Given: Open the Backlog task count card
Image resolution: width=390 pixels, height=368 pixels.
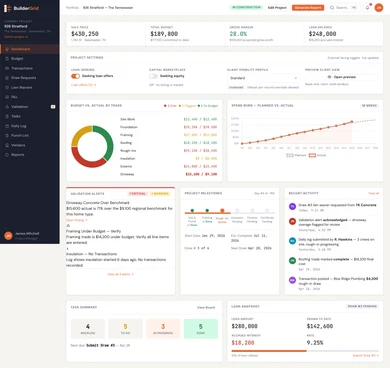Looking at the screenshot, I should pos(88,329).
